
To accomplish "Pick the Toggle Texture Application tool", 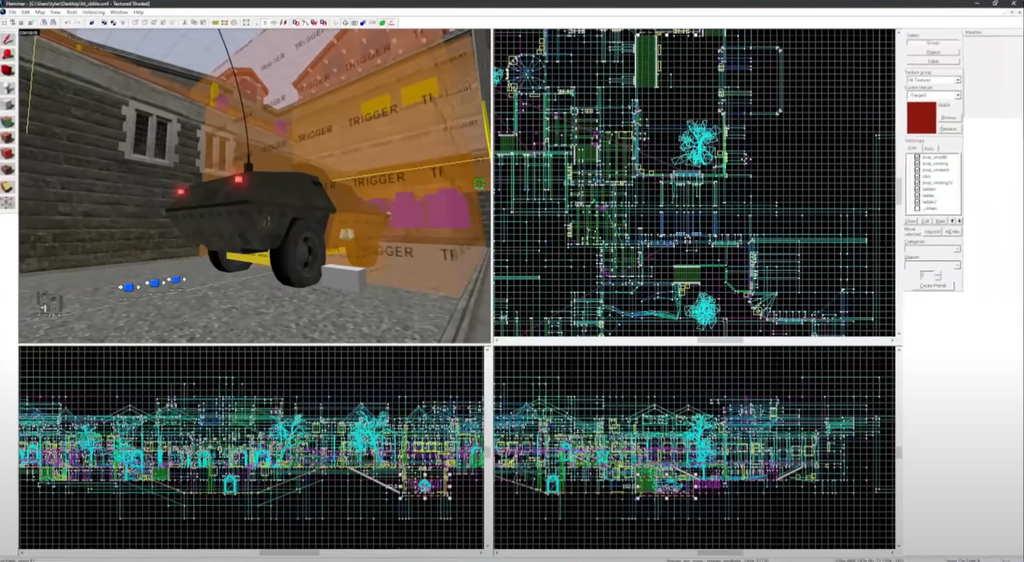I will (x=8, y=120).
